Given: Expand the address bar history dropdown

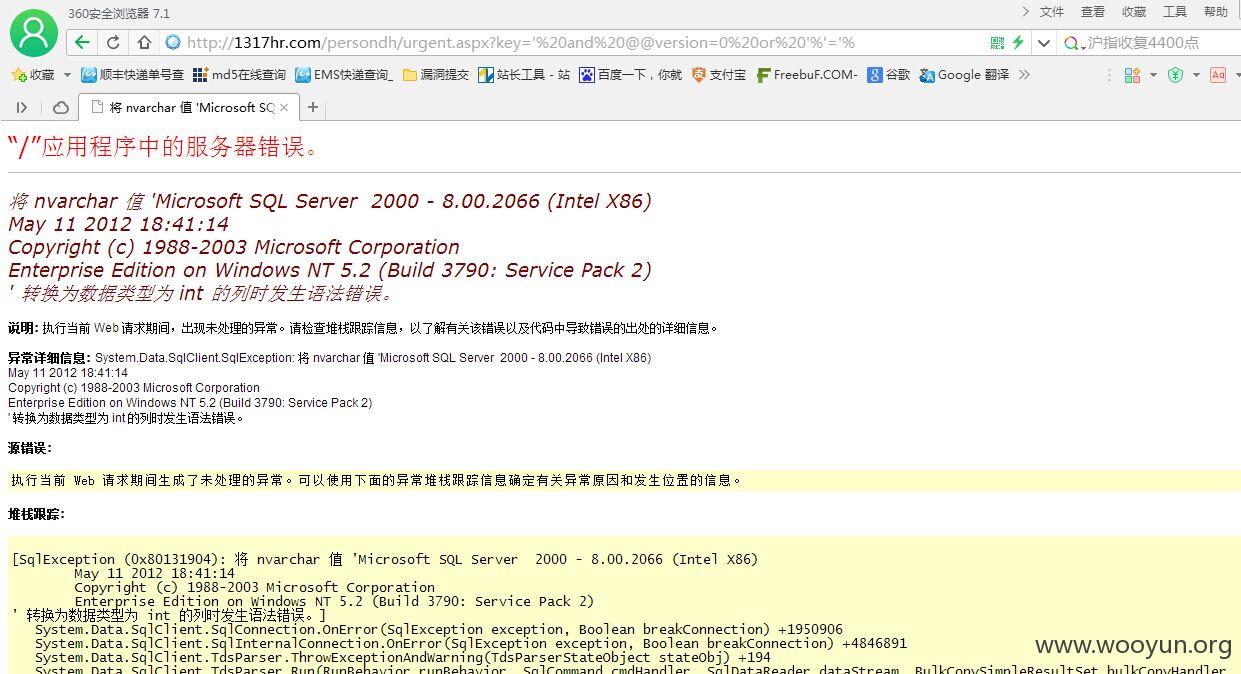Looking at the screenshot, I should click(x=1044, y=43).
